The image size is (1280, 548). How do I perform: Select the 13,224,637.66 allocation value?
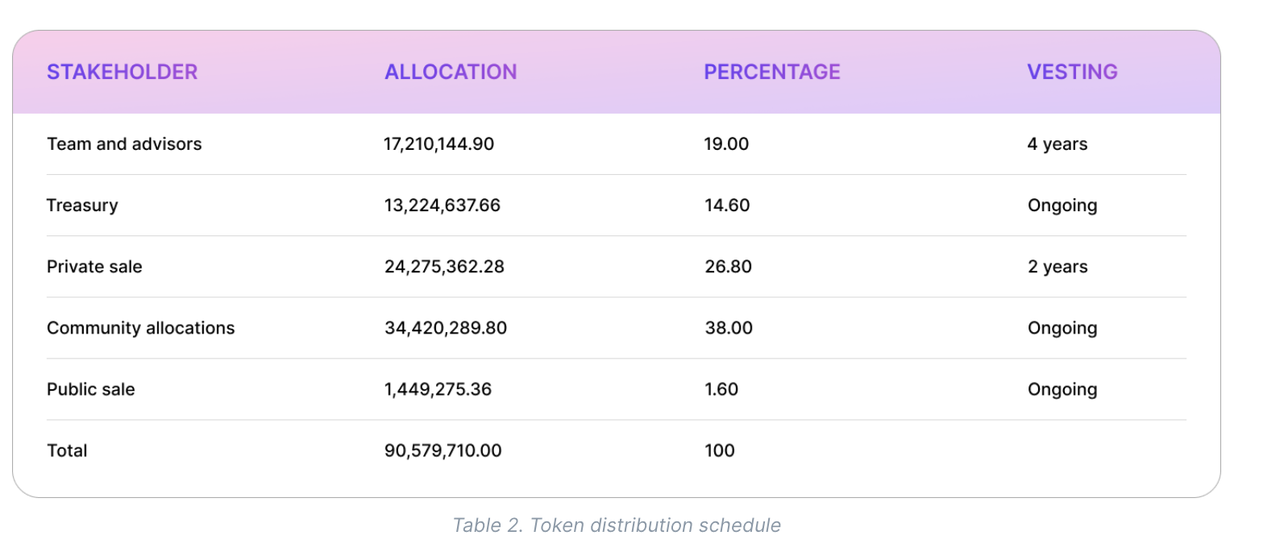point(442,205)
